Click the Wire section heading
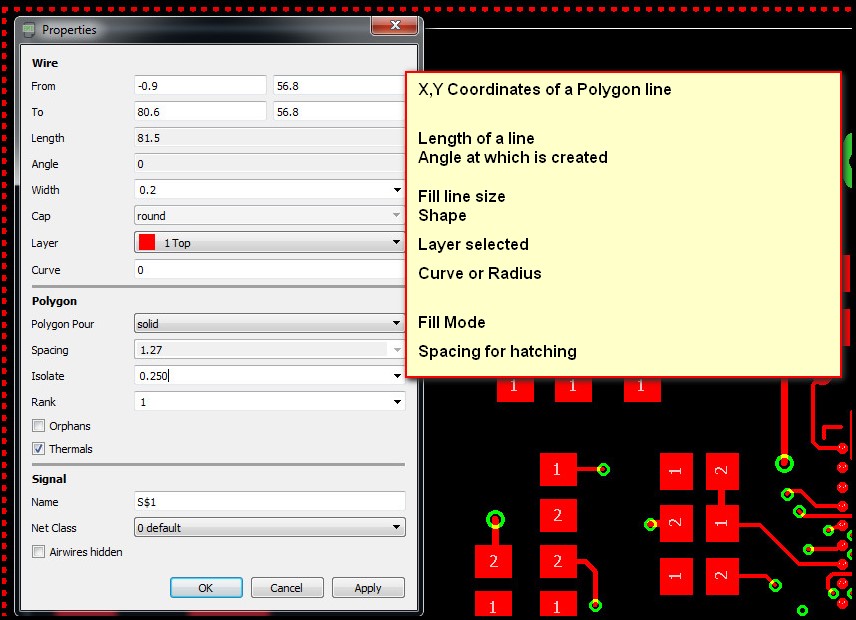856x620 pixels. pos(45,63)
